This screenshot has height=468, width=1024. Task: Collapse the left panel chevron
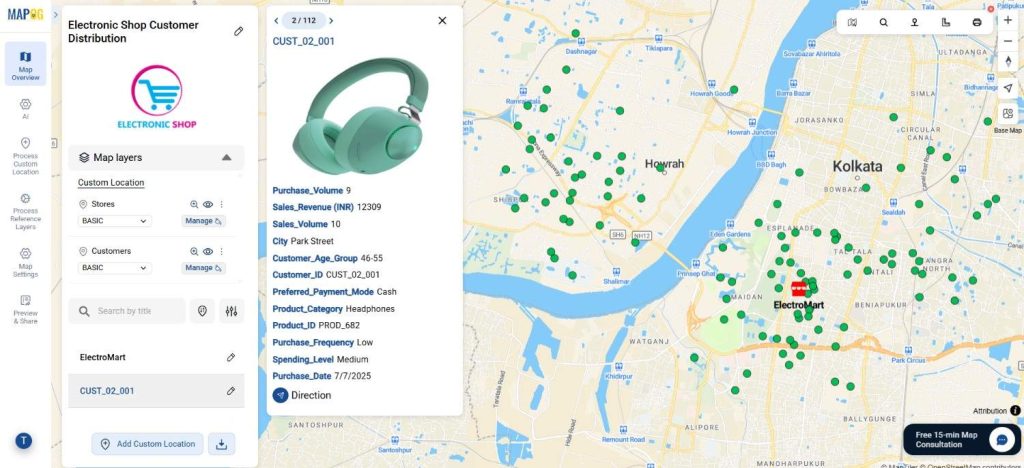click(x=56, y=14)
